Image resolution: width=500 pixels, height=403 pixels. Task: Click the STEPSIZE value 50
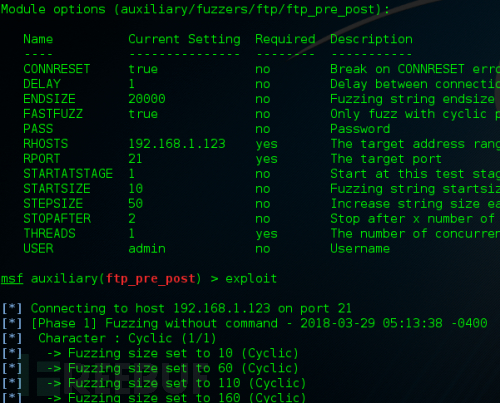tap(136, 204)
